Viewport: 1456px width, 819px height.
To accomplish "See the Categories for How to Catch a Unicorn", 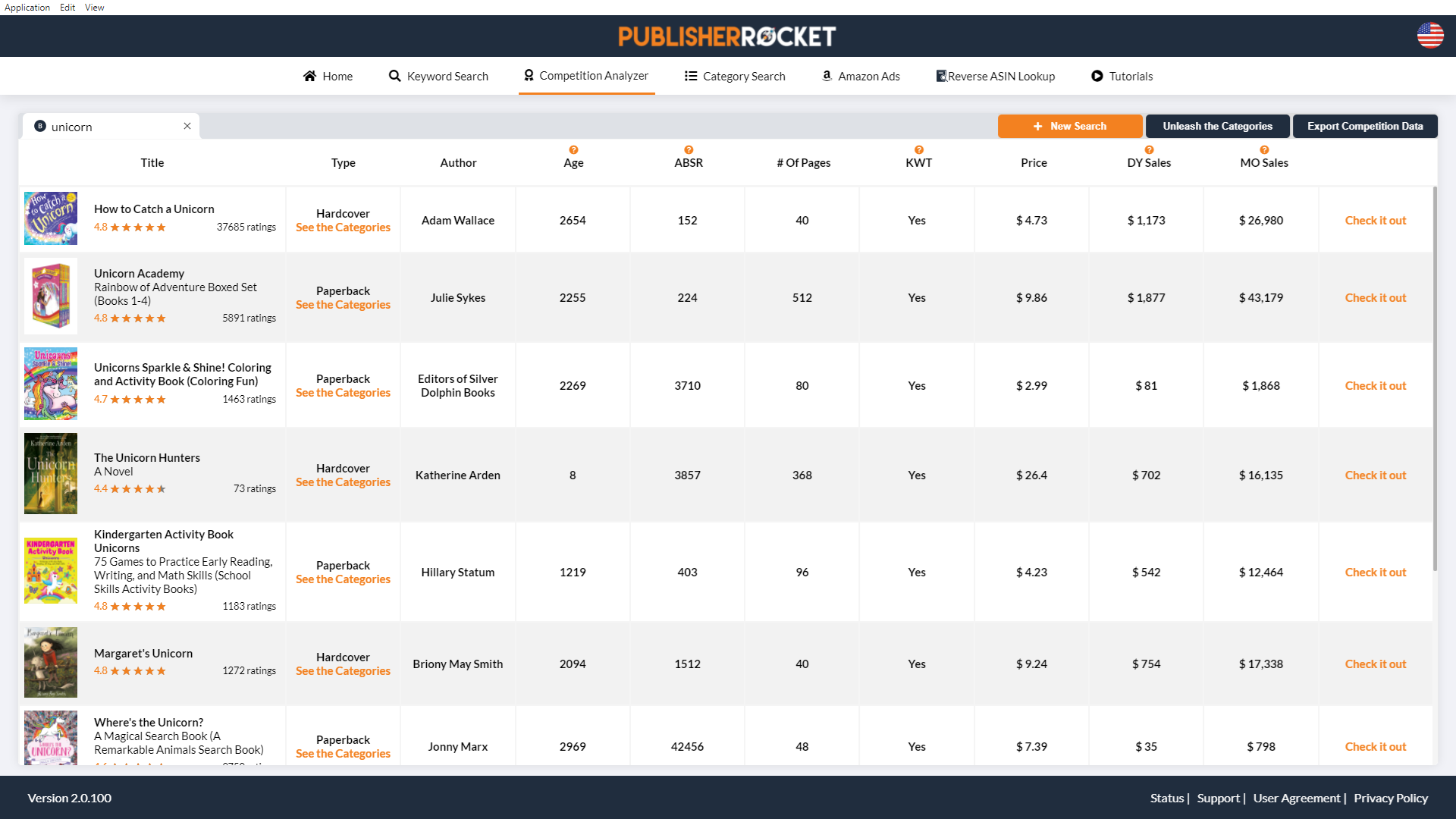I will pos(343,227).
